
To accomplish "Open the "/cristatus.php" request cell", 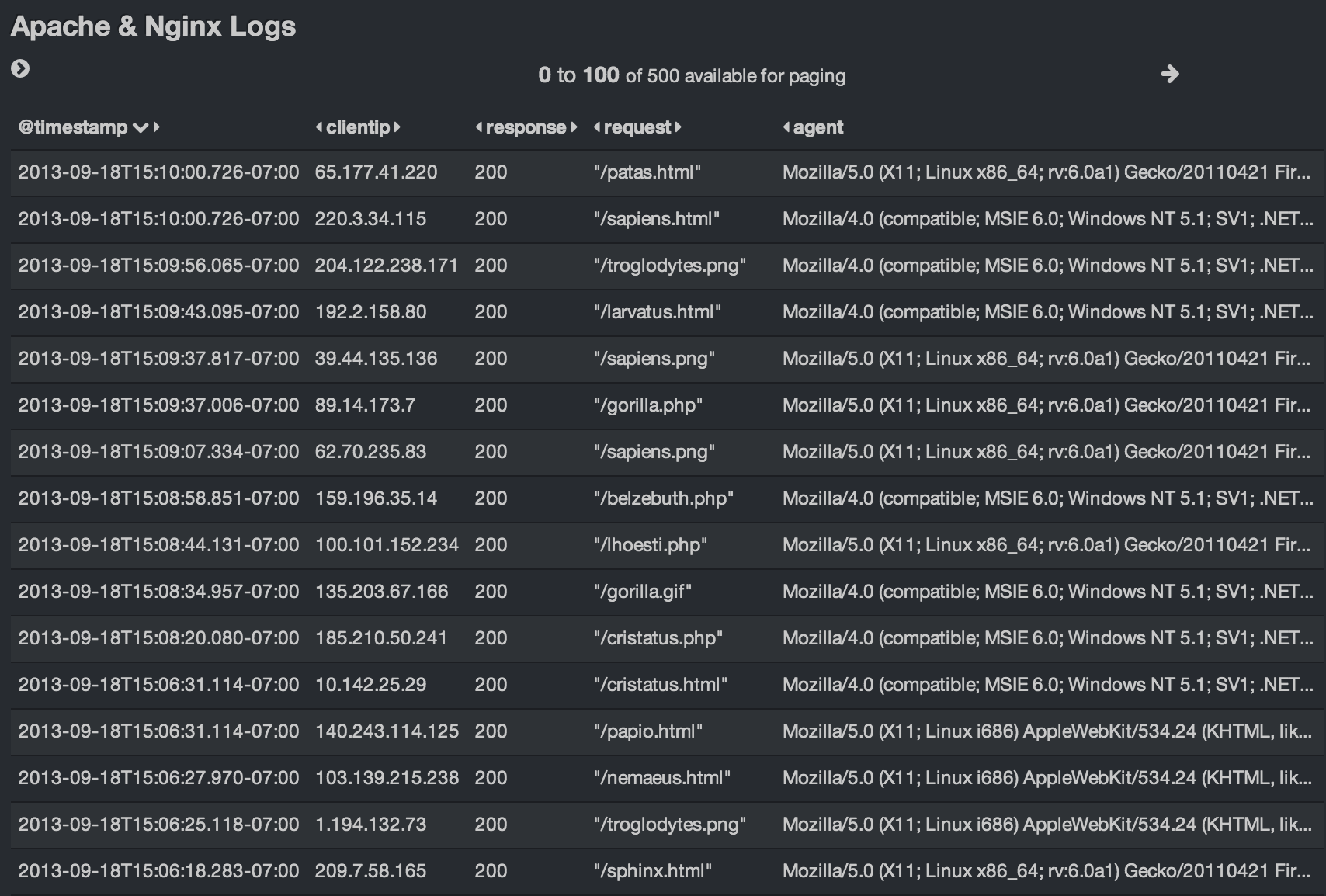I will pyautogui.click(x=658, y=638).
